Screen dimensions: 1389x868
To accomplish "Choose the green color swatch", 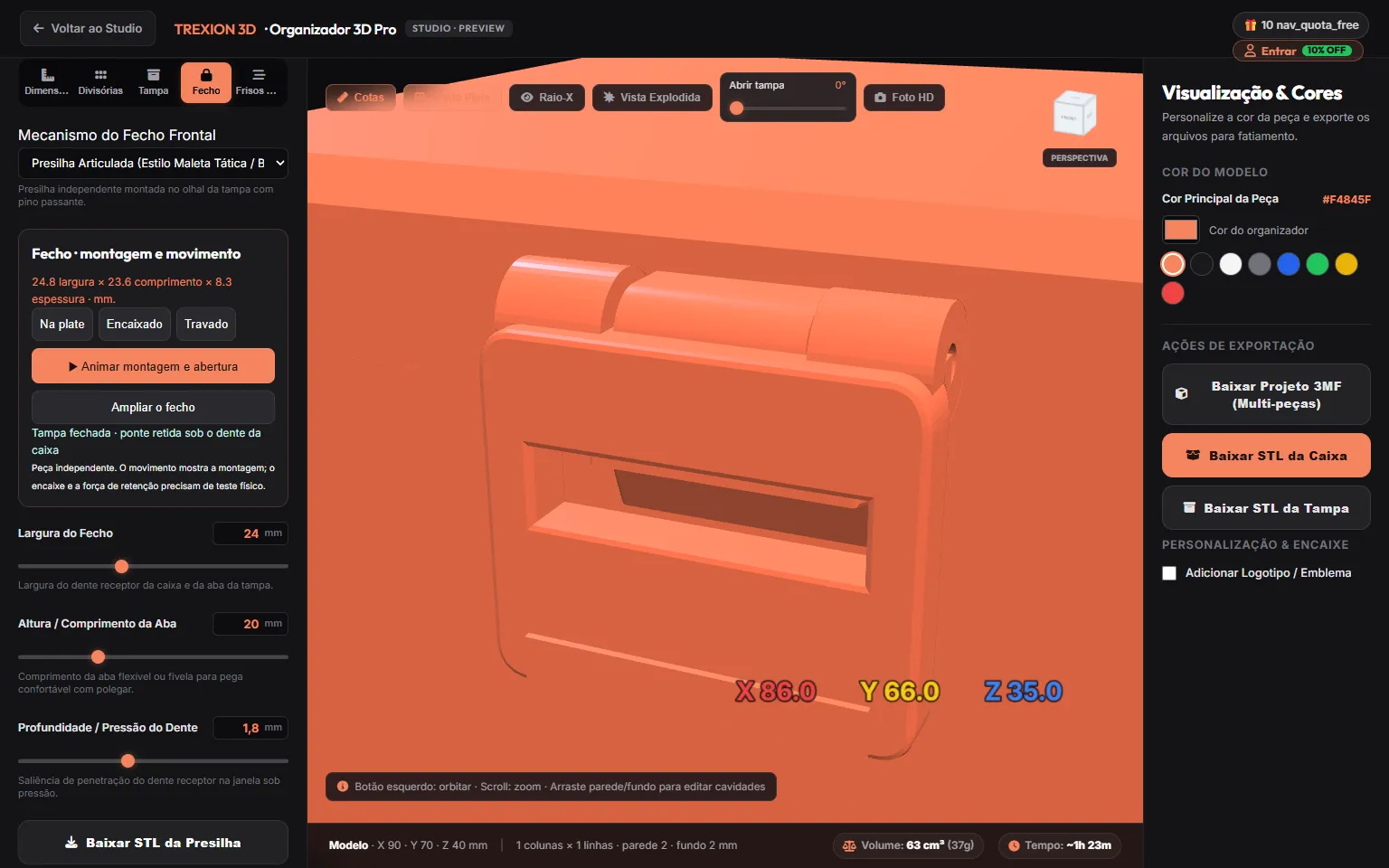I will pyautogui.click(x=1318, y=264).
